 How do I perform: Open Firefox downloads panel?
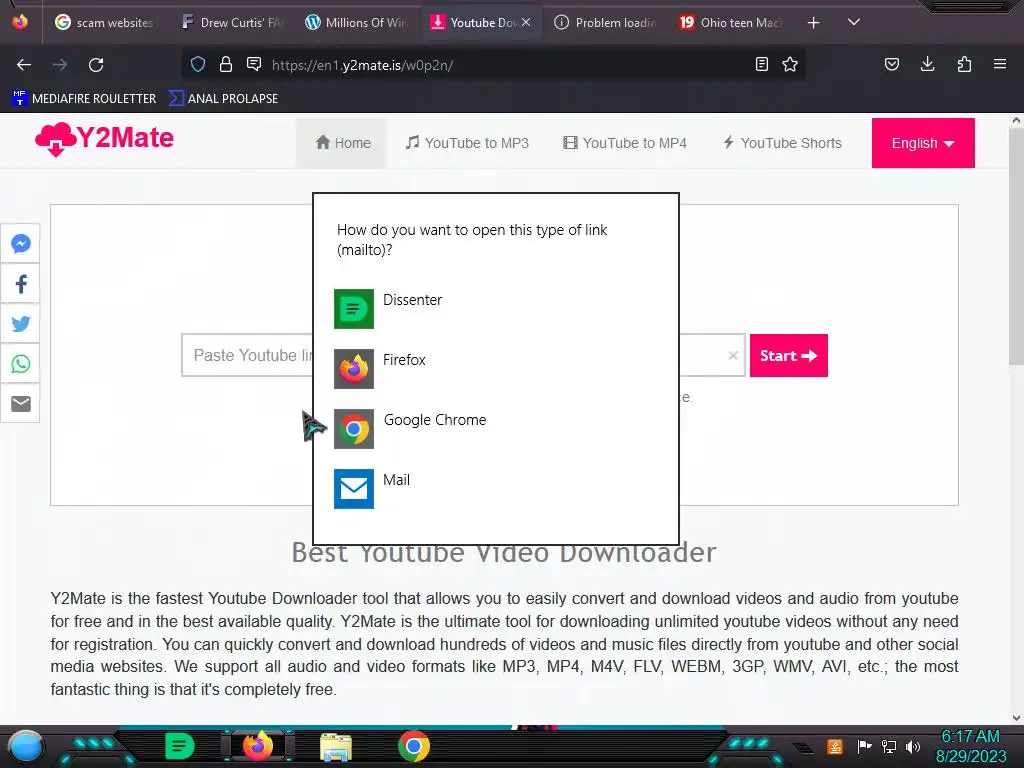[927, 64]
